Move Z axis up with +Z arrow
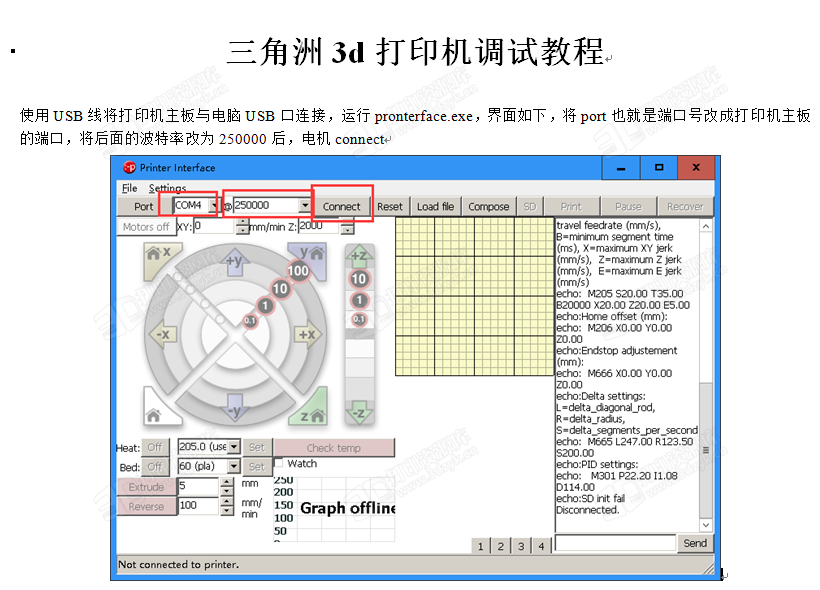The width and height of the screenshot is (820, 590). (359, 257)
